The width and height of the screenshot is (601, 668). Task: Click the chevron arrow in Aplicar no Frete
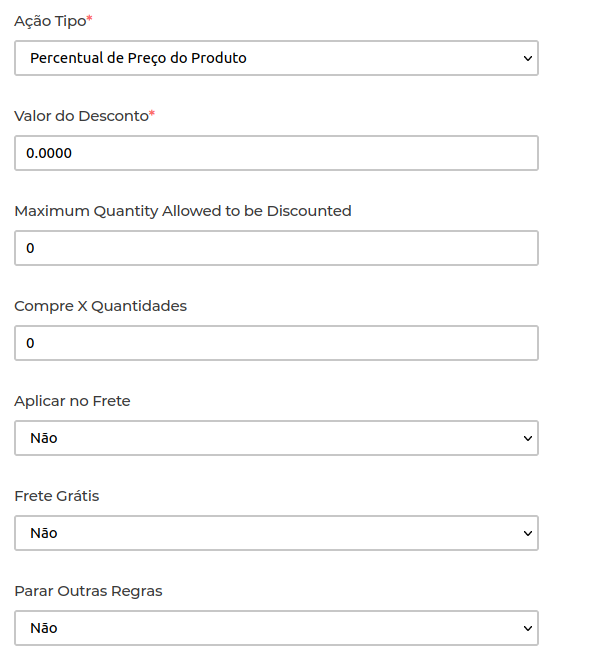(528, 438)
